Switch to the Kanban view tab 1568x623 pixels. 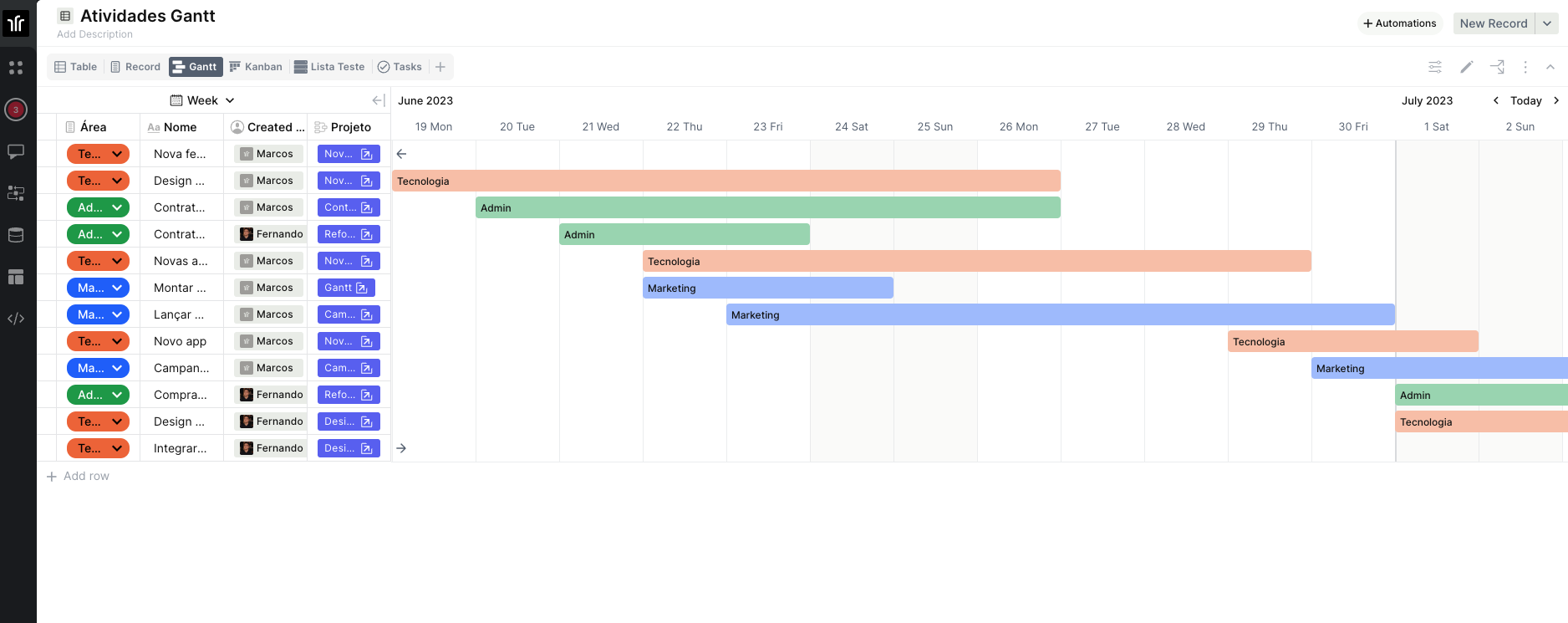(256, 67)
